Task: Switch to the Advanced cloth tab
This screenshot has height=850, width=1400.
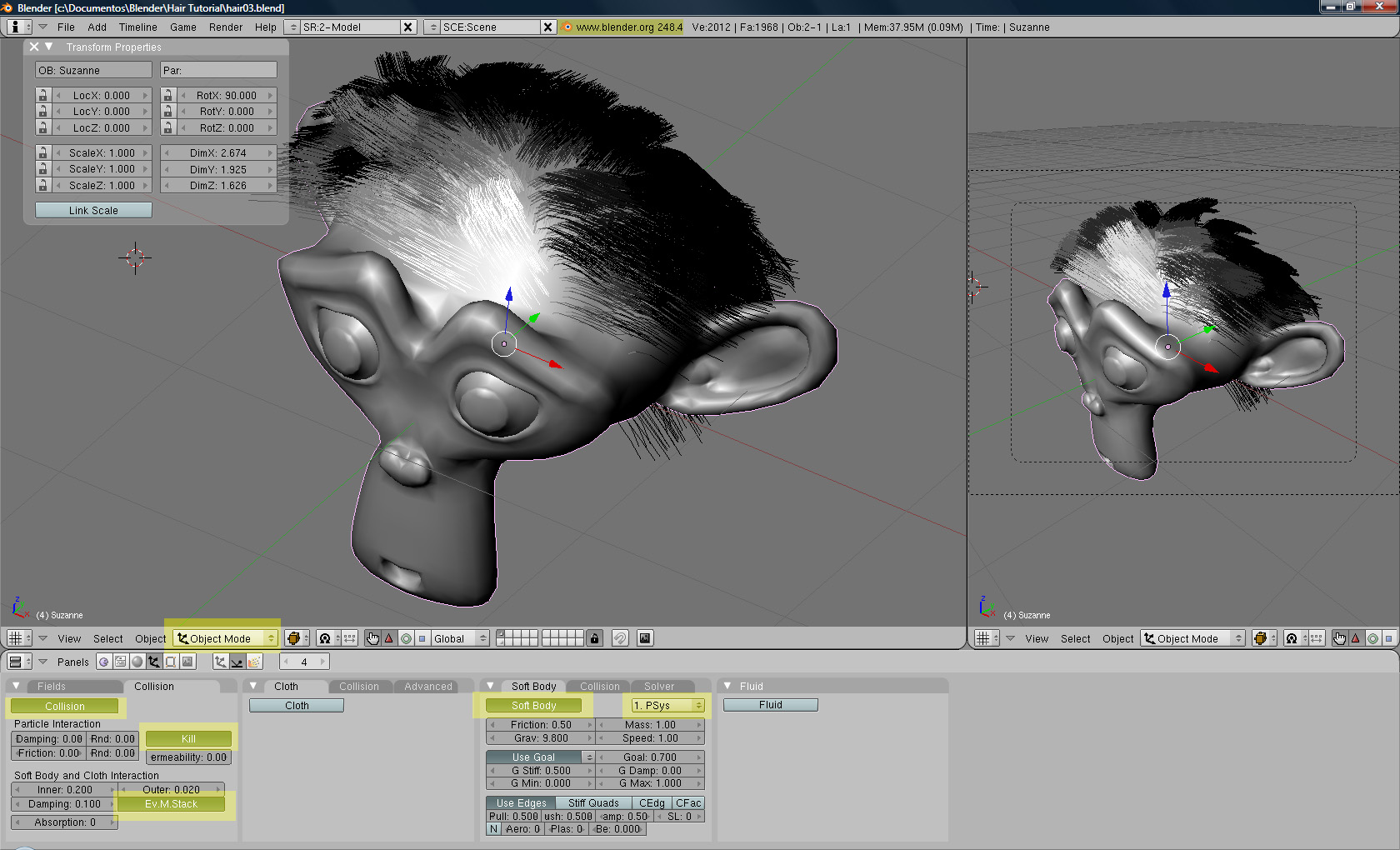Action: pyautogui.click(x=428, y=687)
